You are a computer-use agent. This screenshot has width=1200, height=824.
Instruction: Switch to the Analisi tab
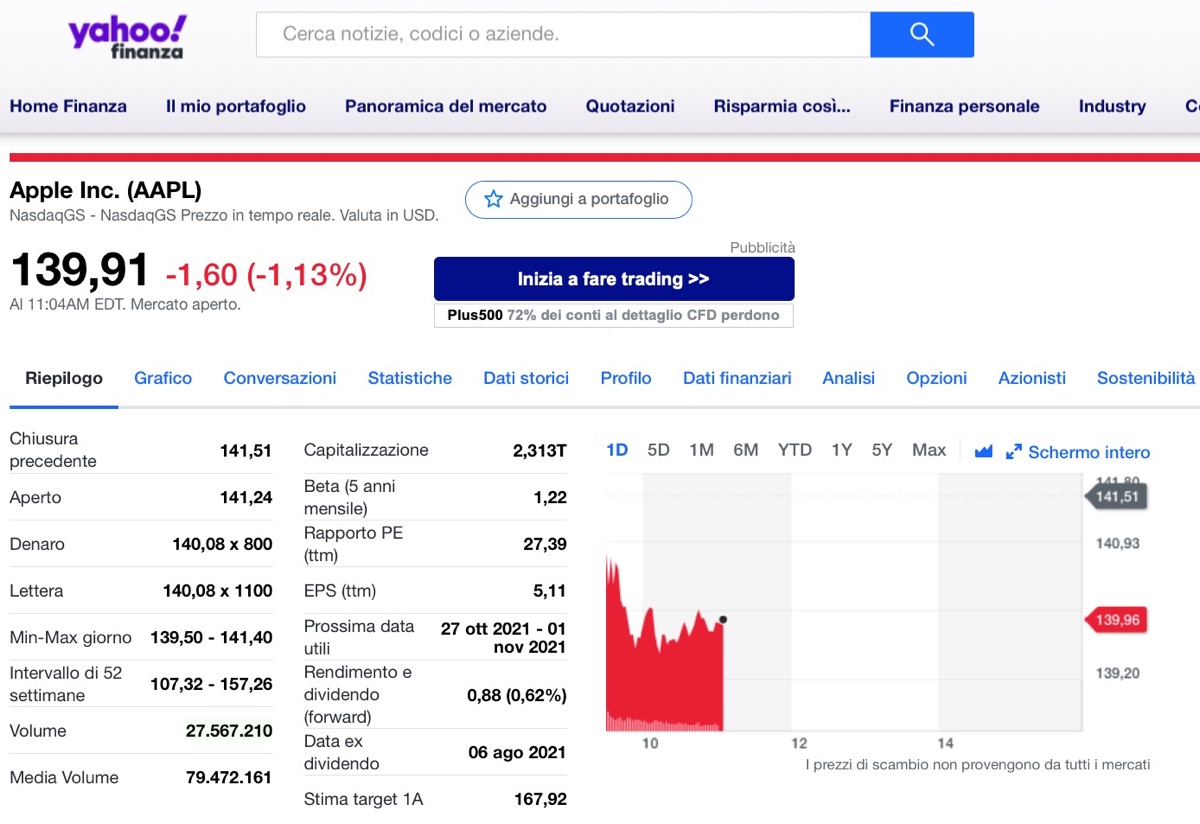[849, 378]
